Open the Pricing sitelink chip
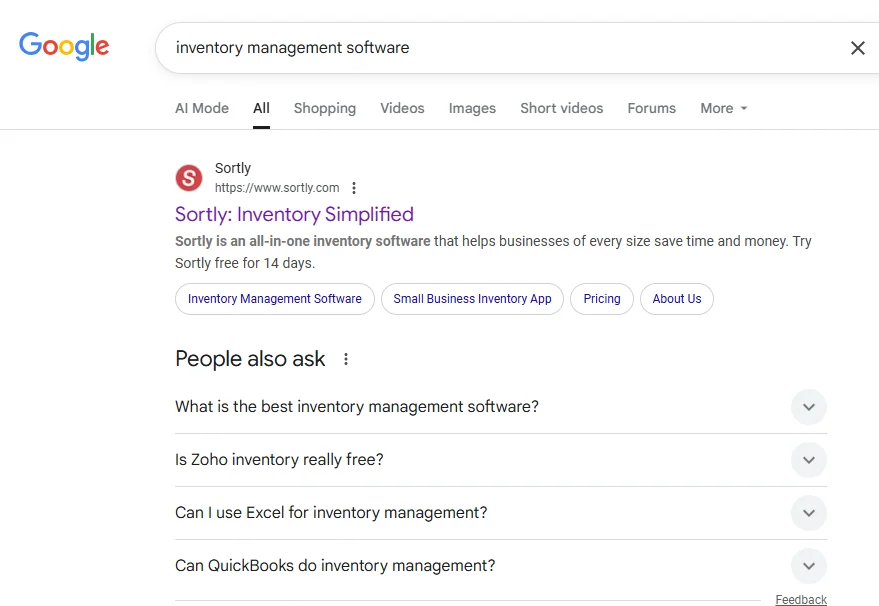Screen dimensions: 879x606 click(x=602, y=299)
